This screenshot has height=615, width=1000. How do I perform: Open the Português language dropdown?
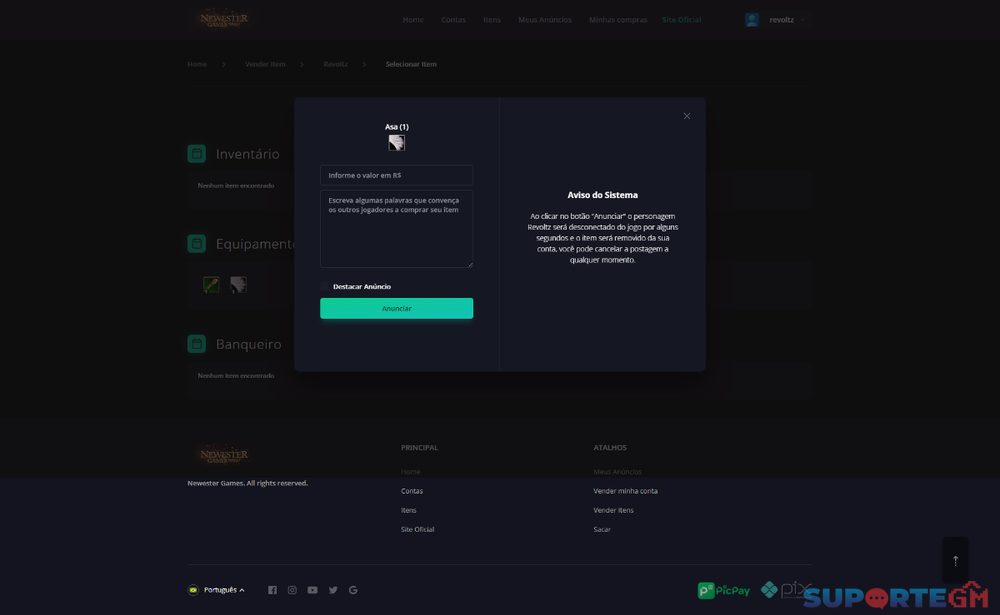(216, 590)
